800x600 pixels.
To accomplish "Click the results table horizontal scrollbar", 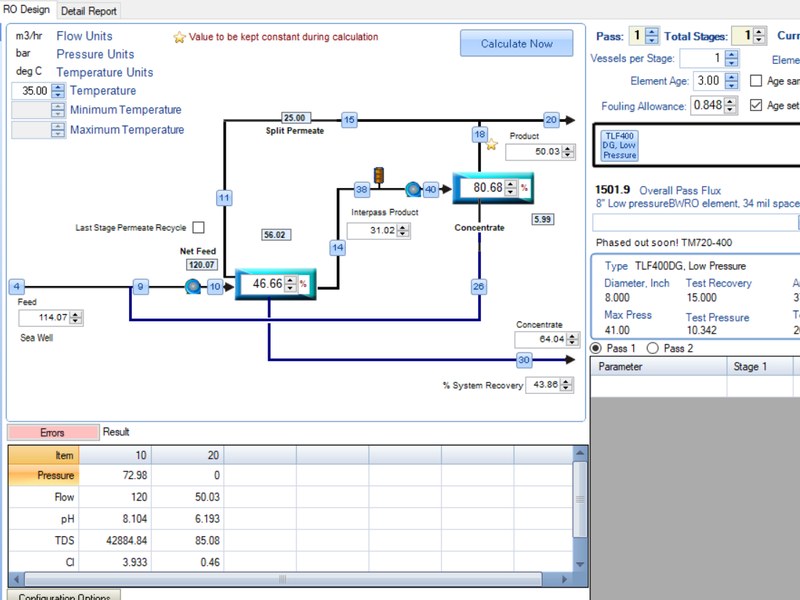I will (283, 579).
